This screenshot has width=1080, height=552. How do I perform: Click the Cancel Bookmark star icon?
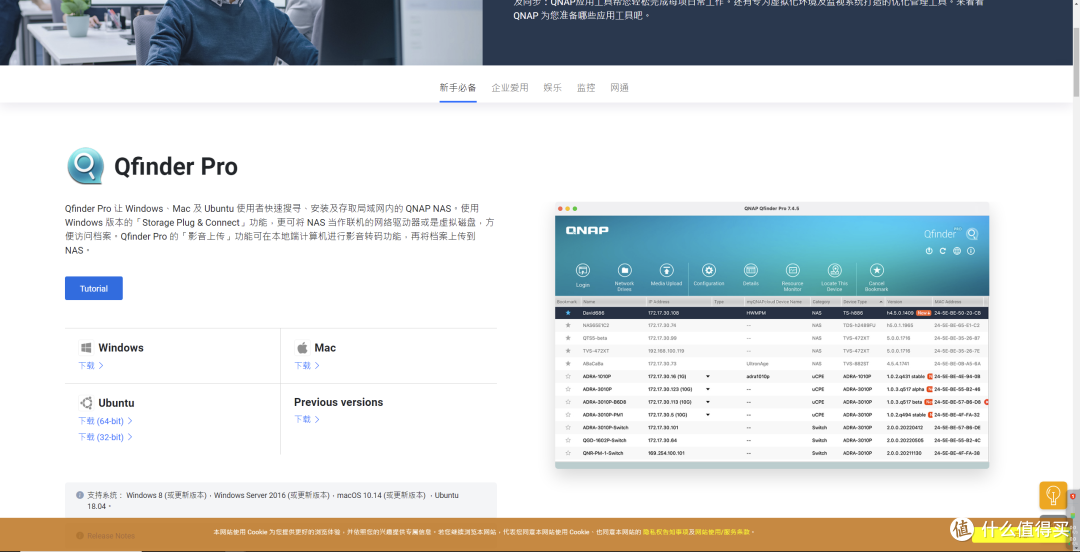877,270
